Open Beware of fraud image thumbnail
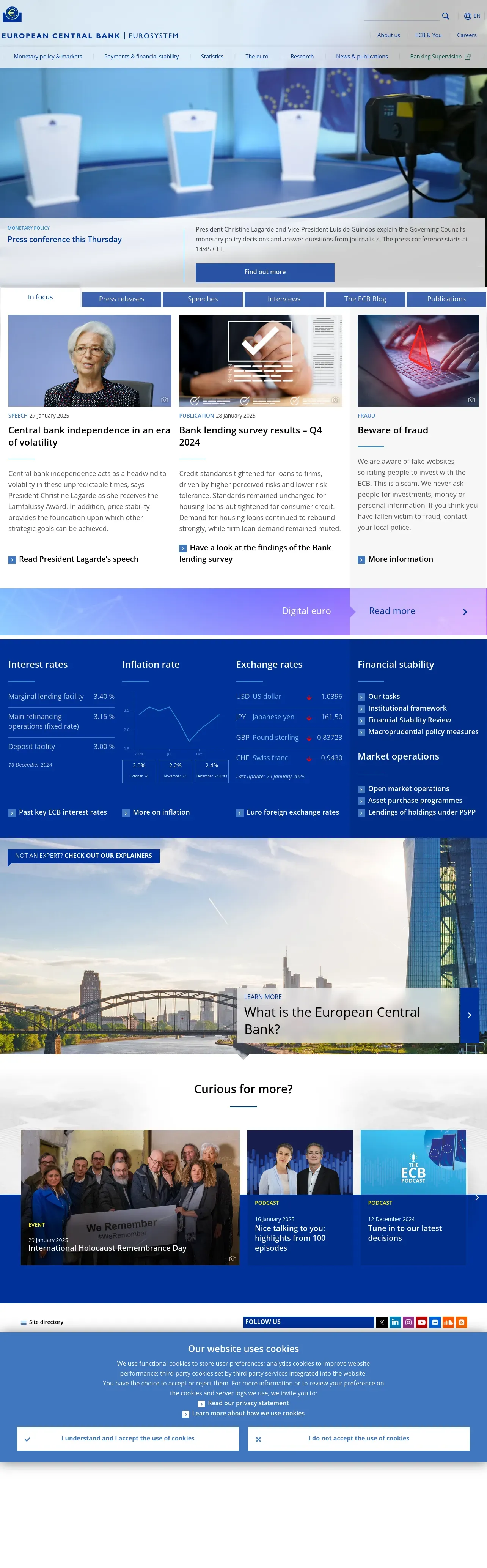The height and width of the screenshot is (1568, 487). (418, 360)
